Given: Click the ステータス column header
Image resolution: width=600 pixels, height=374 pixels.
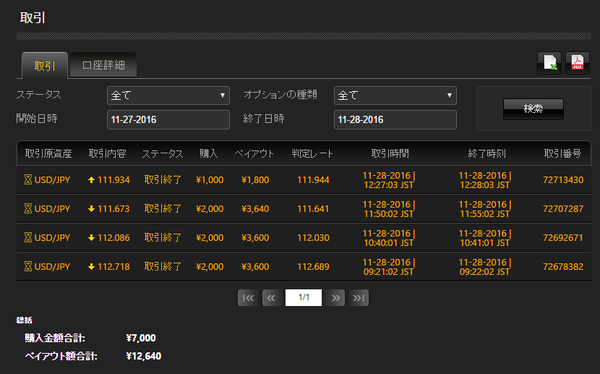Looking at the screenshot, I should pos(163,154).
